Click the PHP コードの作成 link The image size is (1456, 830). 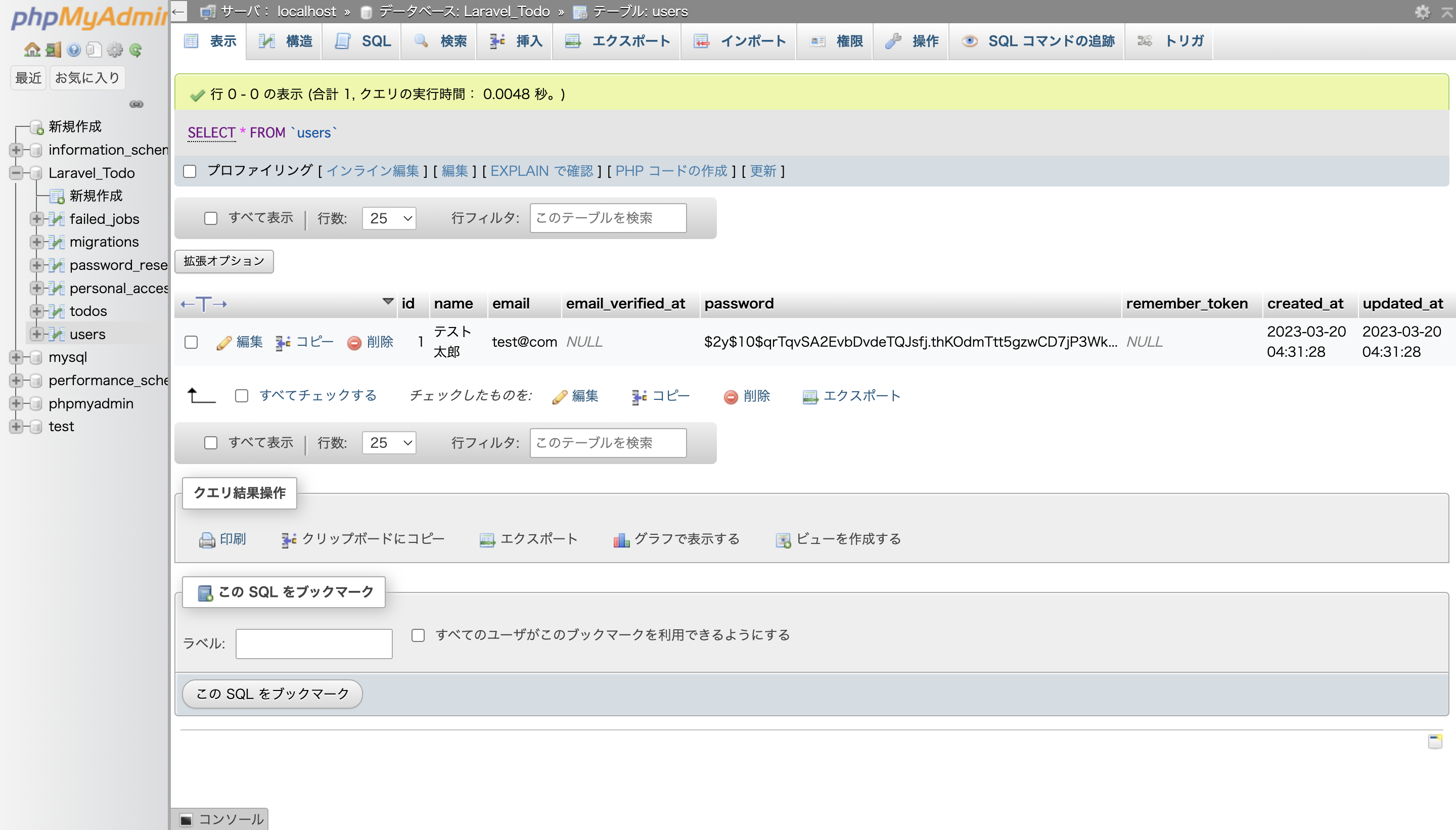pyautogui.click(x=671, y=171)
